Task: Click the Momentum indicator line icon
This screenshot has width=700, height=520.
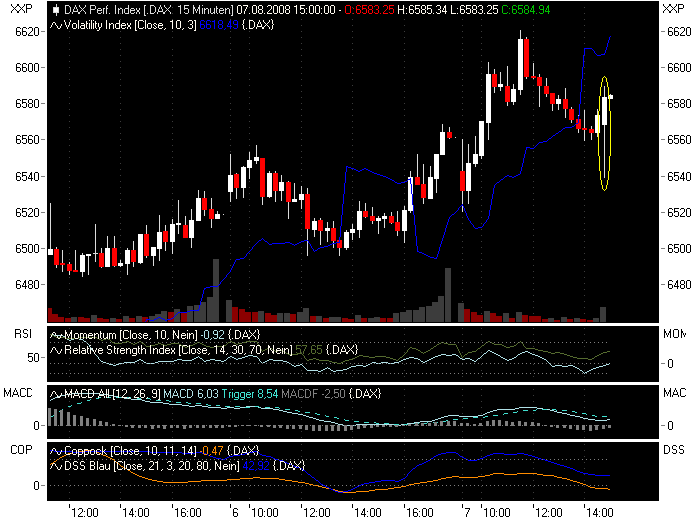Action: [56, 335]
